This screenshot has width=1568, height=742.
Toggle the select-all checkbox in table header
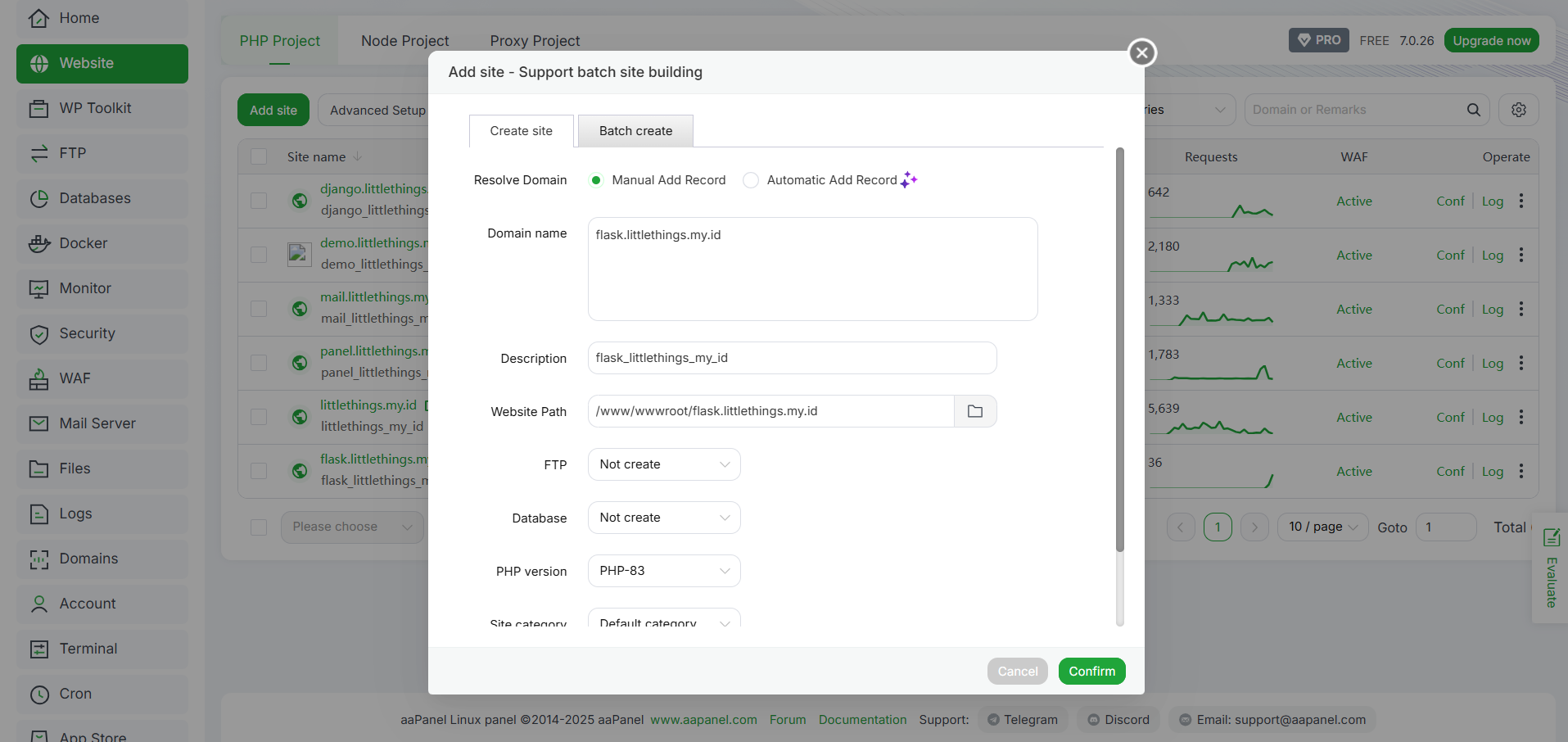pos(259,156)
